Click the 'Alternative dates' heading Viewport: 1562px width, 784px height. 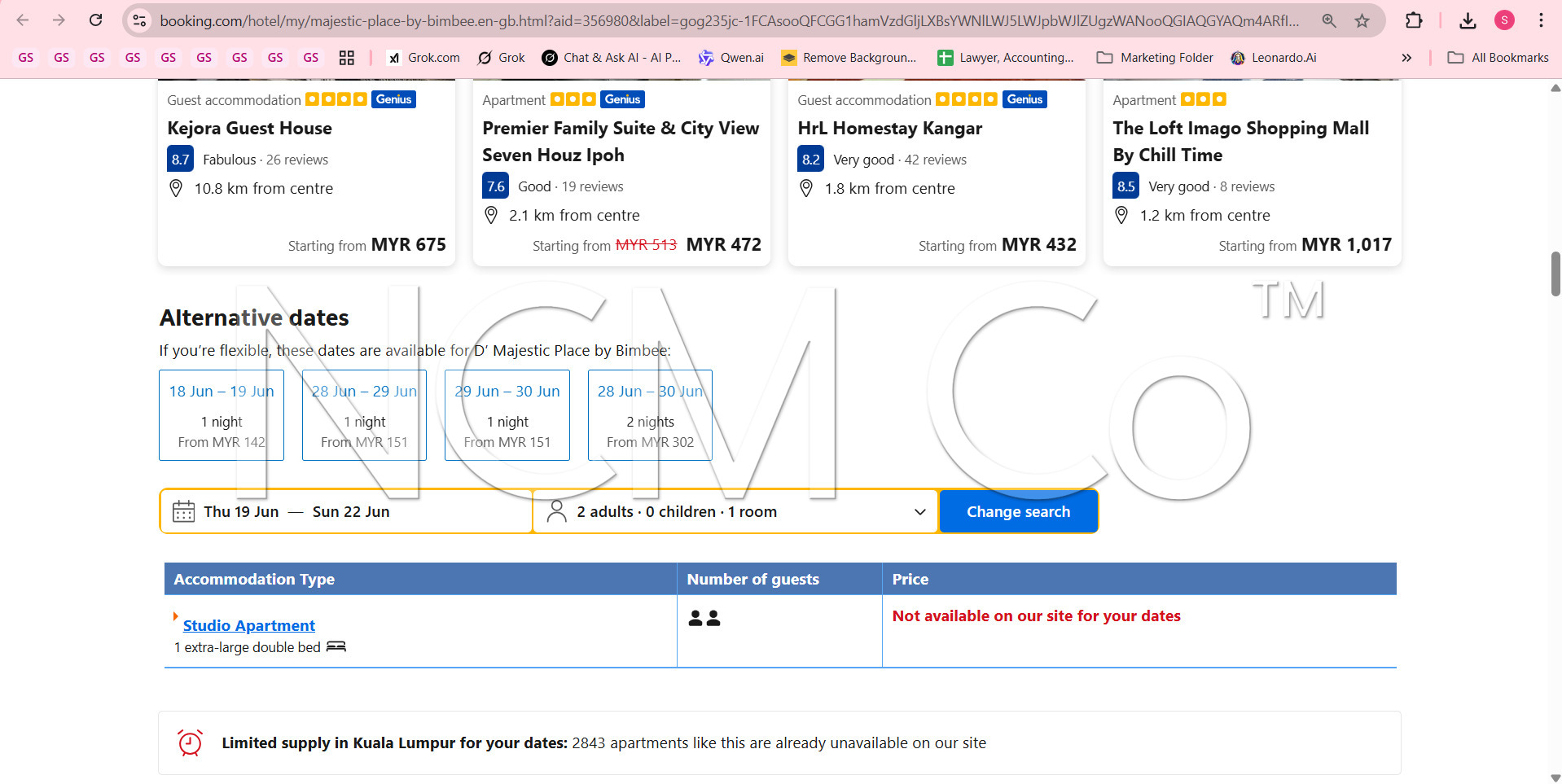coord(254,318)
